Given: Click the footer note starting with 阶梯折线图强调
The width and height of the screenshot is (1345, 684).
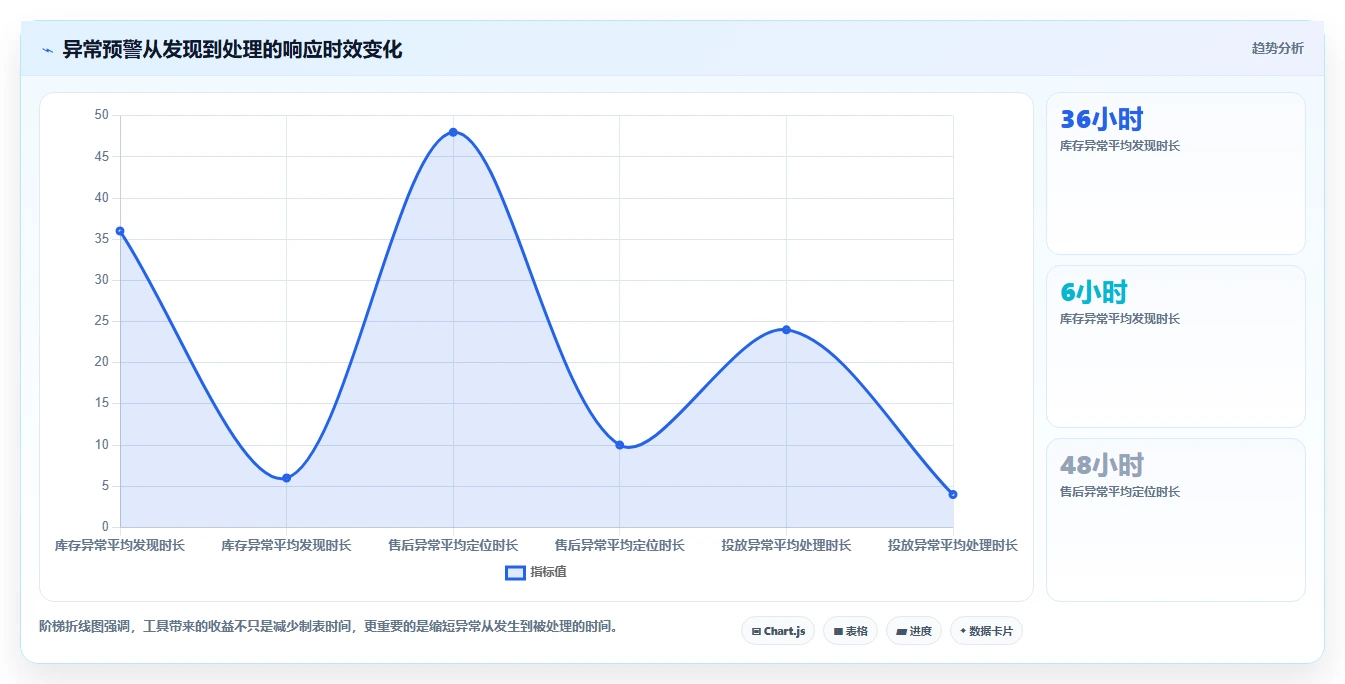Looking at the screenshot, I should (328, 627).
